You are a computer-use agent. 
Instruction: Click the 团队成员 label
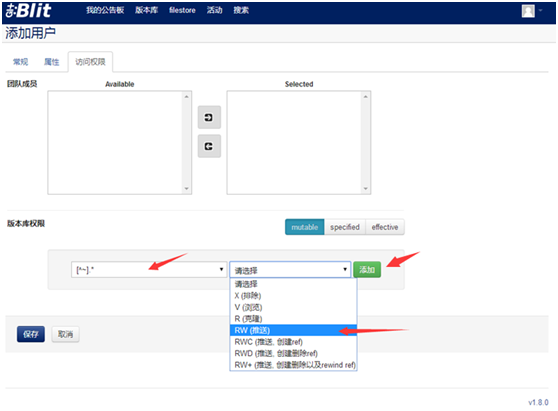coord(22,84)
